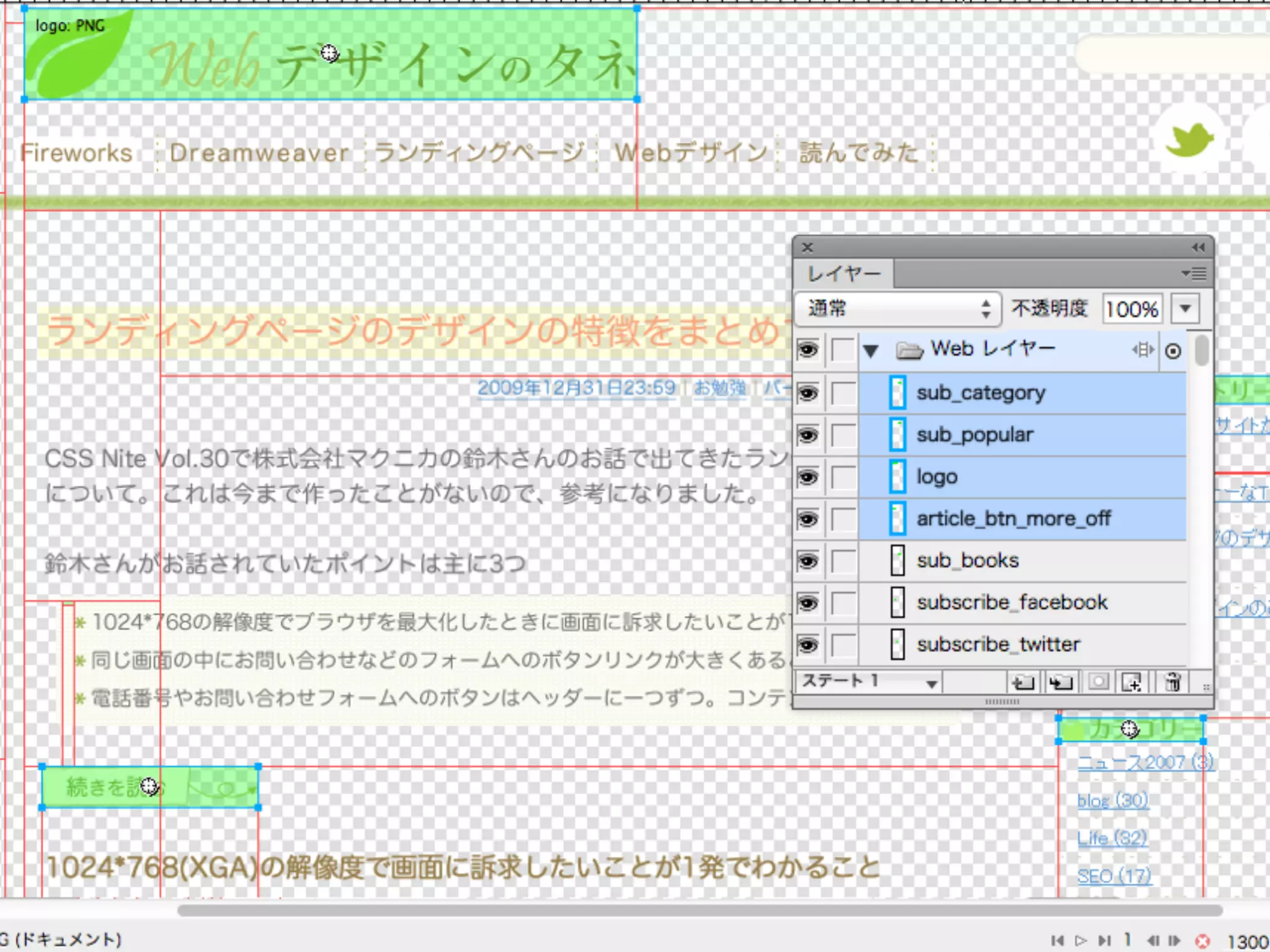Toggle visibility of the logo layer
This screenshot has width=1270, height=952.
[x=807, y=477]
